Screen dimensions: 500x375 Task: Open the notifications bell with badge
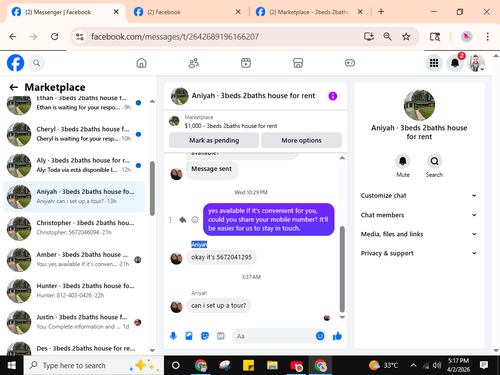pos(455,63)
